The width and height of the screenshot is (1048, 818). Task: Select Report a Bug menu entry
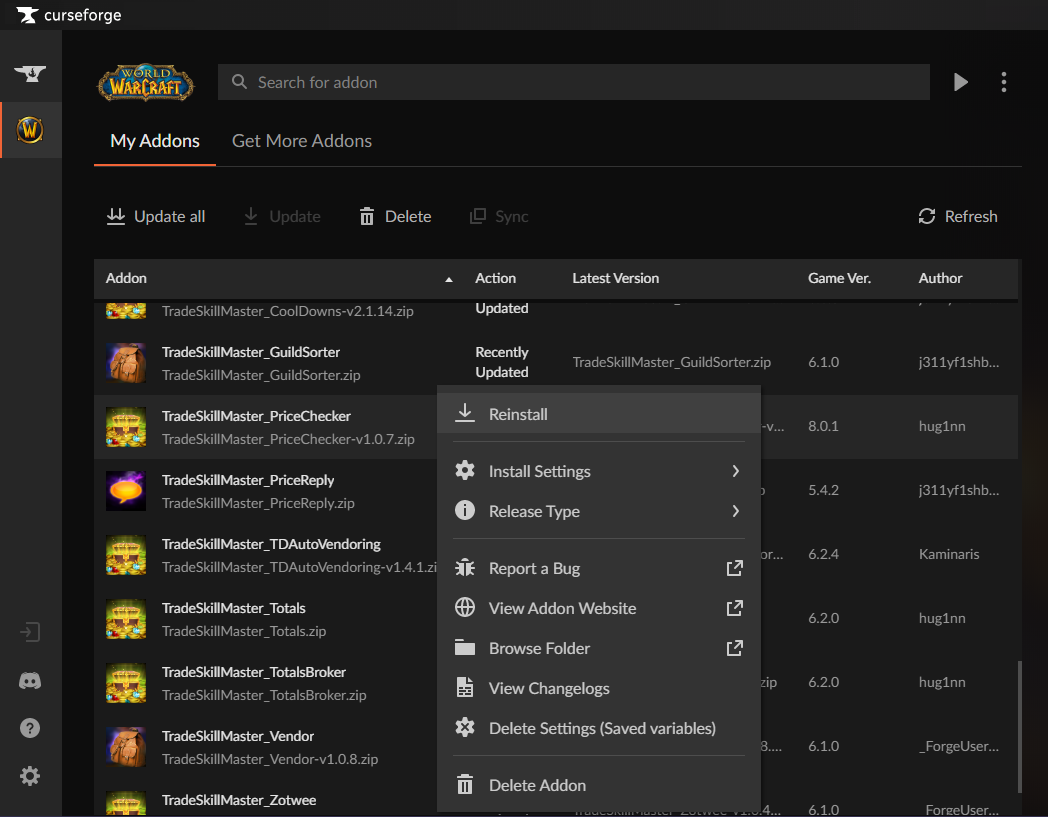coord(599,568)
